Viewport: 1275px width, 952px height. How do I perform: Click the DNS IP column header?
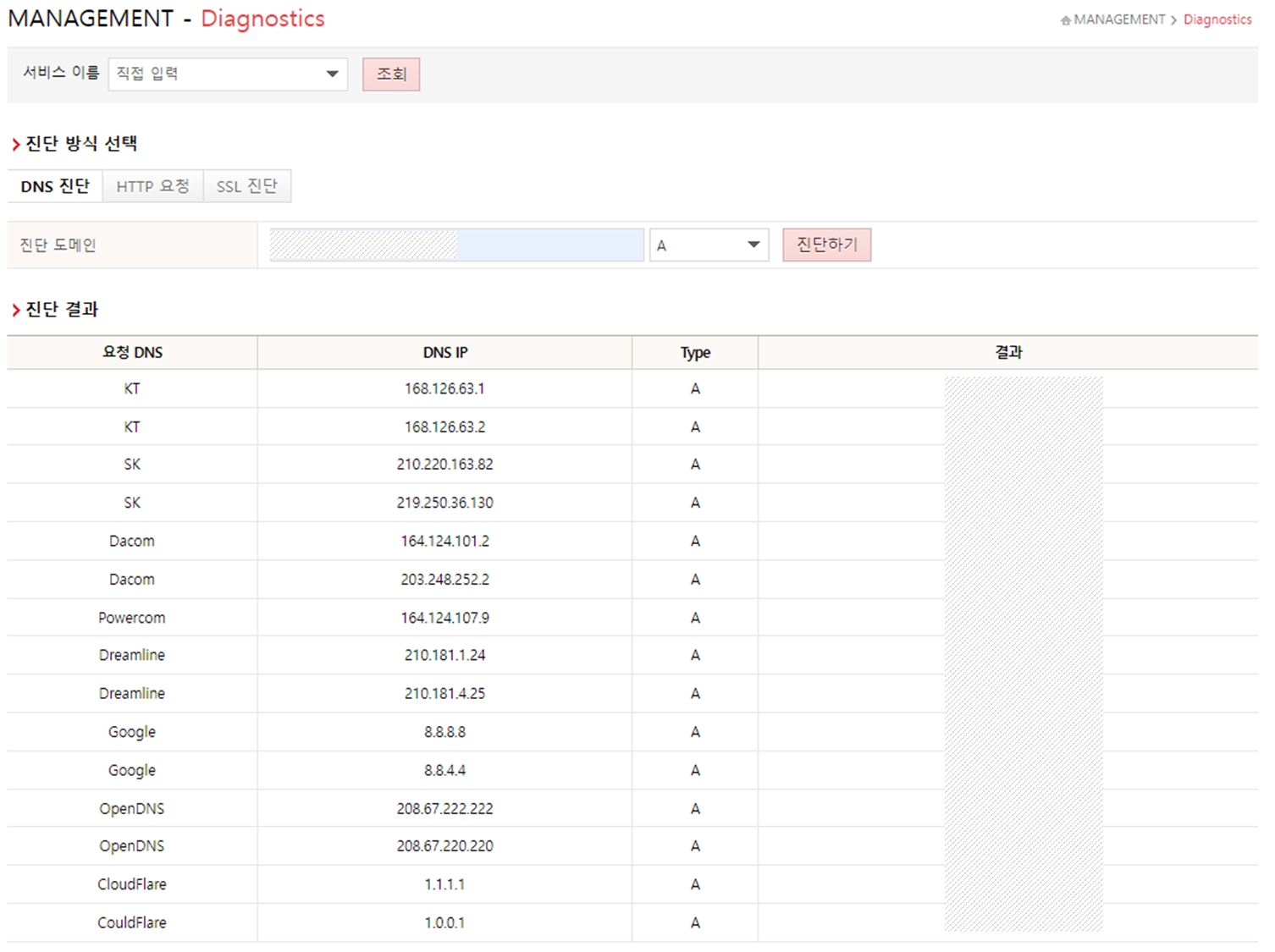[x=444, y=353]
